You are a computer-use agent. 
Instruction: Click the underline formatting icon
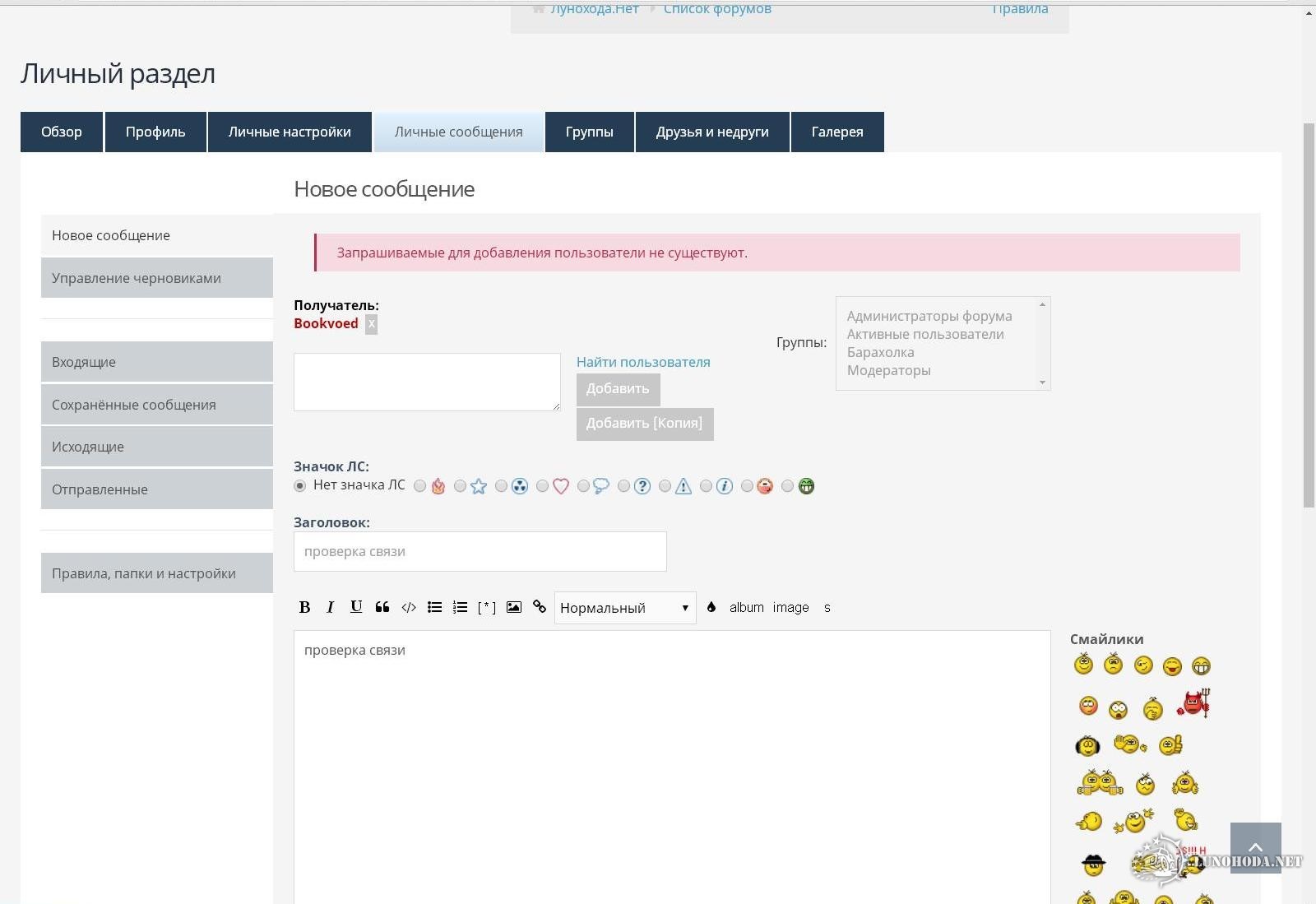[356, 607]
